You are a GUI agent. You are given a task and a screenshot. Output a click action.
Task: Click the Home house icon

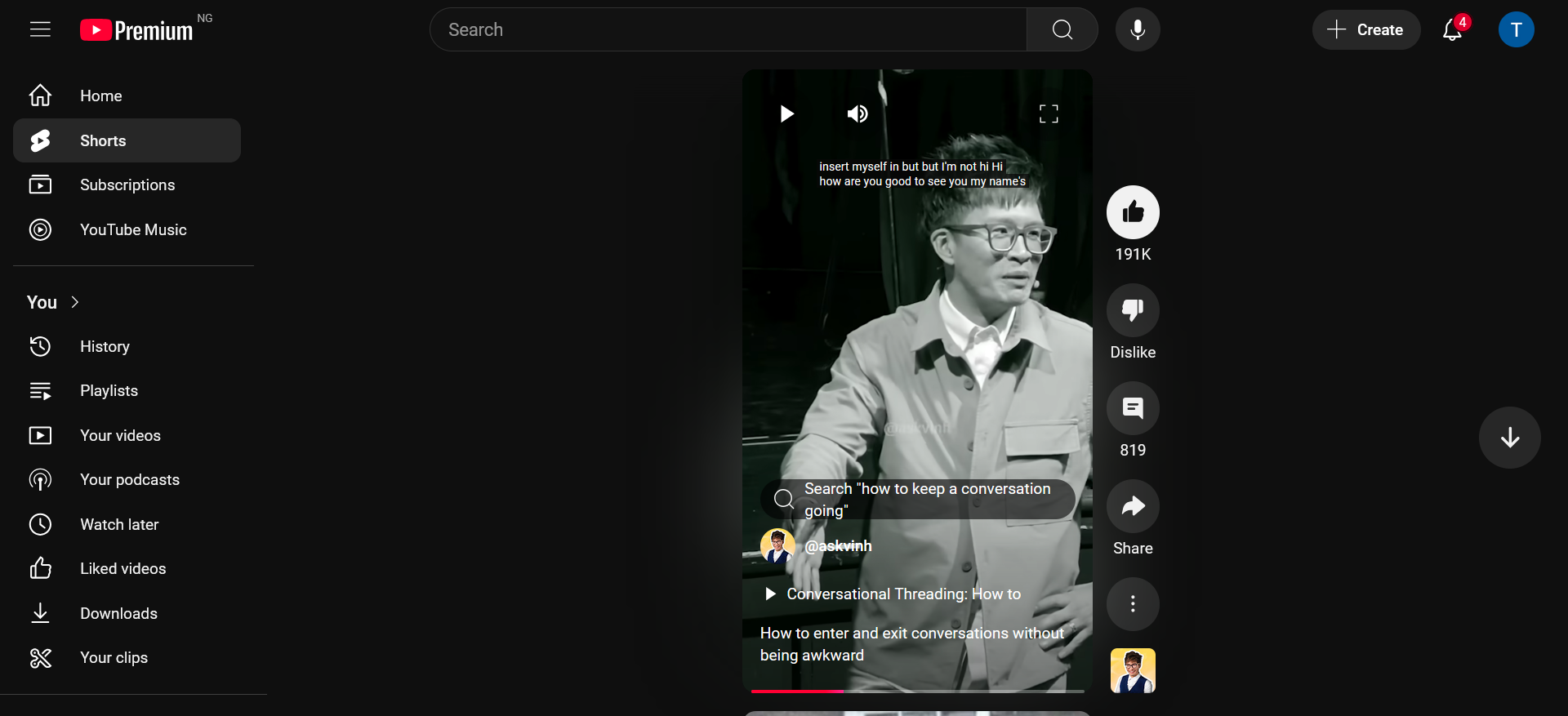coord(40,96)
